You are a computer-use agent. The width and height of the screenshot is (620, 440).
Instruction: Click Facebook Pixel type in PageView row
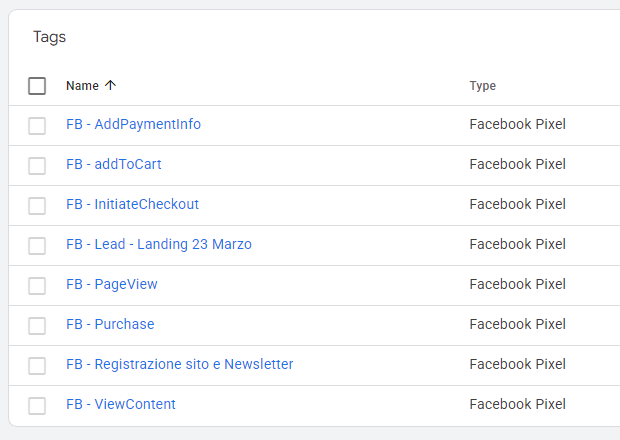coord(517,284)
